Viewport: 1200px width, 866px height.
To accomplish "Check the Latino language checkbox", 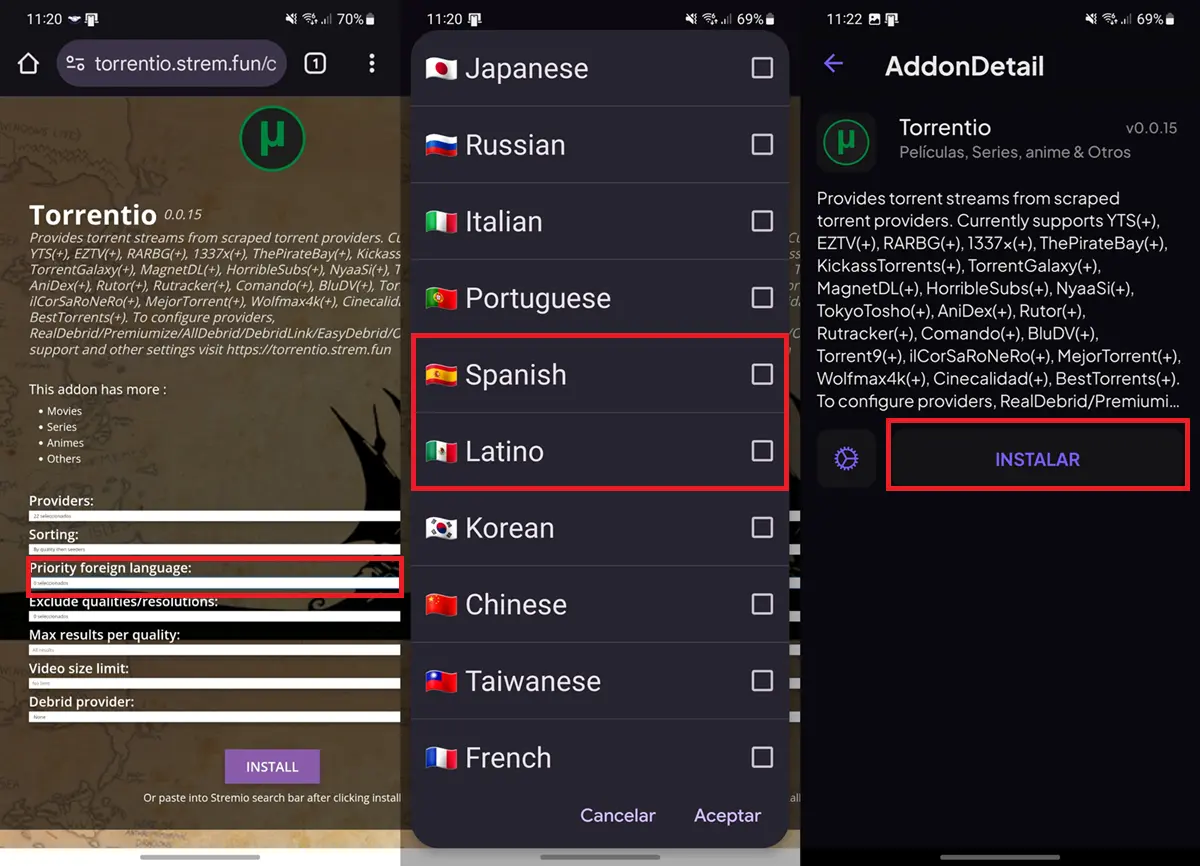I will pos(762,451).
